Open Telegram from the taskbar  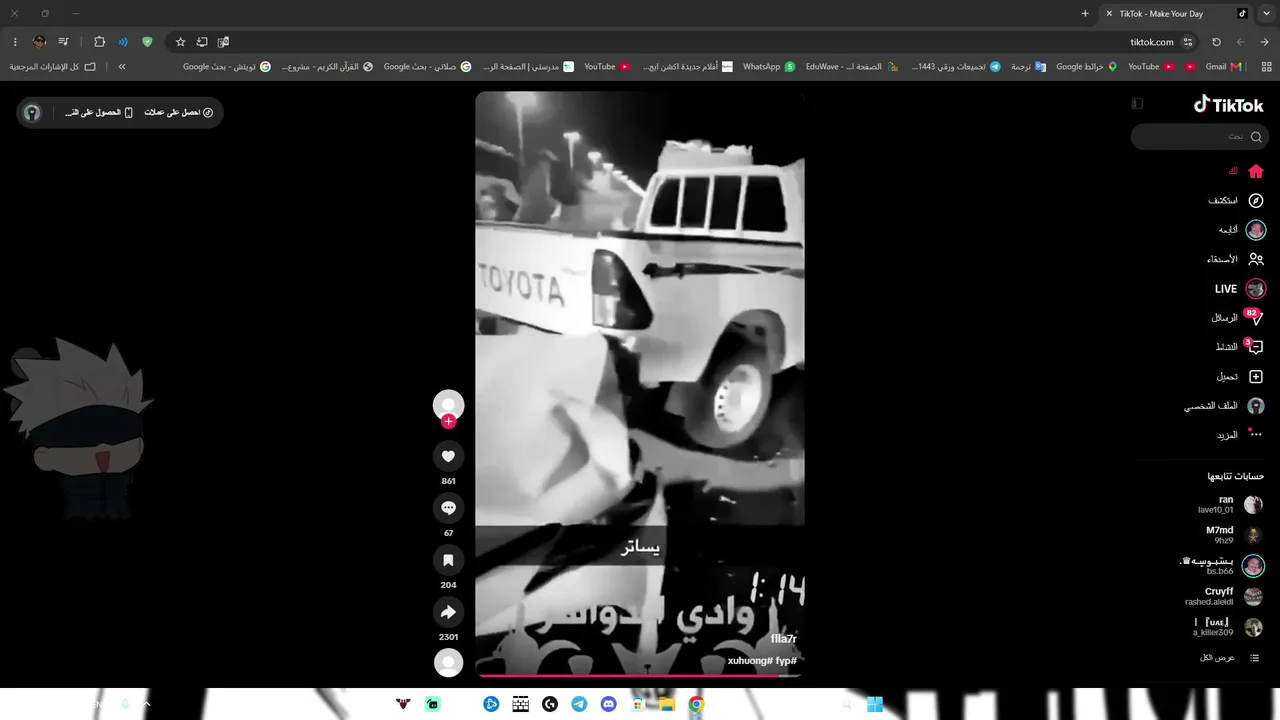coord(579,704)
